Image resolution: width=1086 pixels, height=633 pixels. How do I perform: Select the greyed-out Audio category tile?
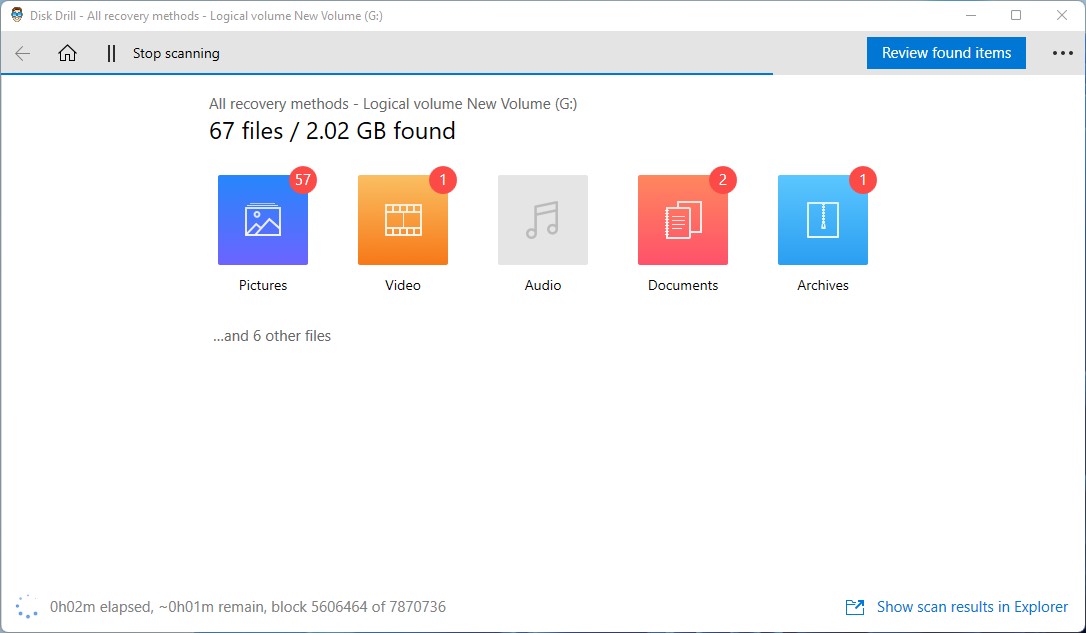point(543,220)
